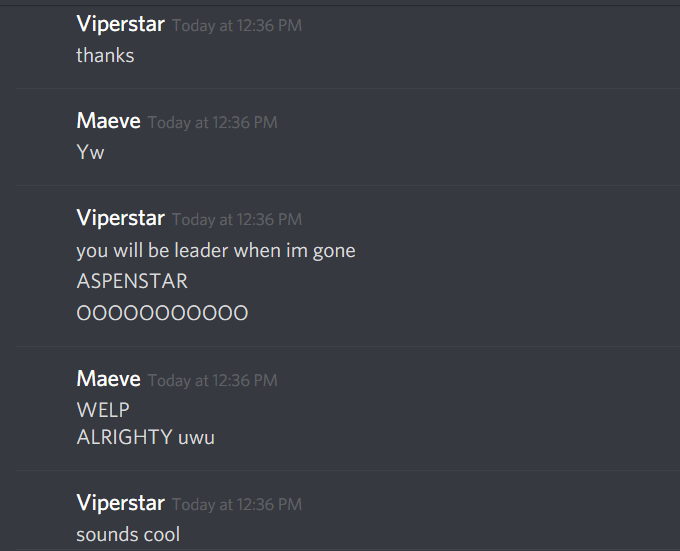The image size is (680, 551).
Task: Click the Maeve username above 'Yw'
Action: [108, 121]
